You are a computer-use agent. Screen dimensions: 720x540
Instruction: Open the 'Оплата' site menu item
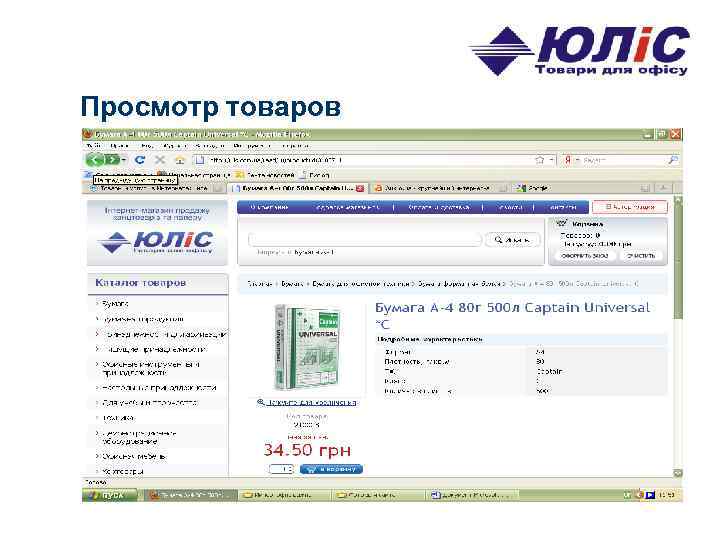[x=439, y=207]
